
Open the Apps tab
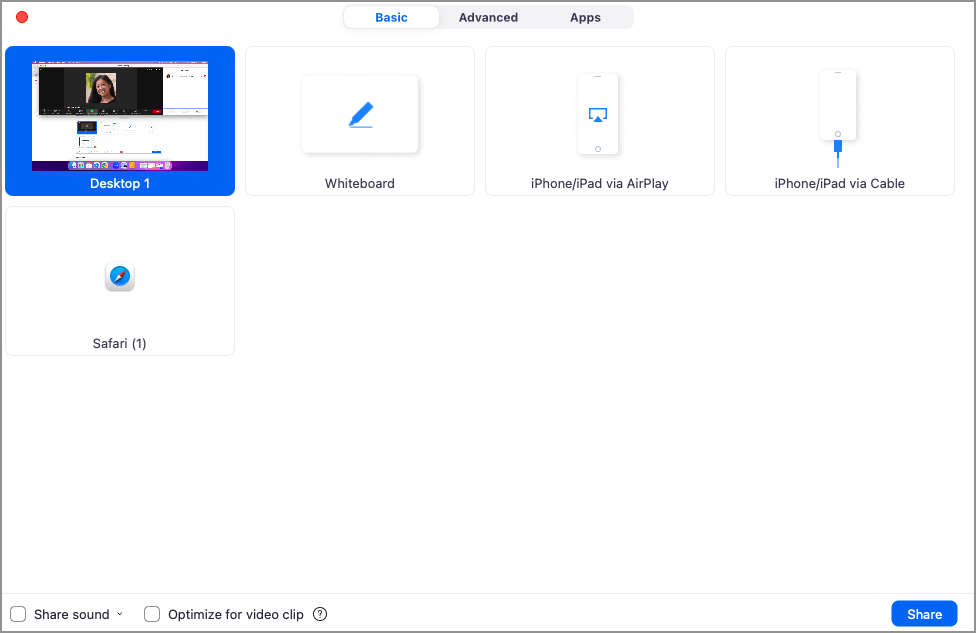point(585,17)
